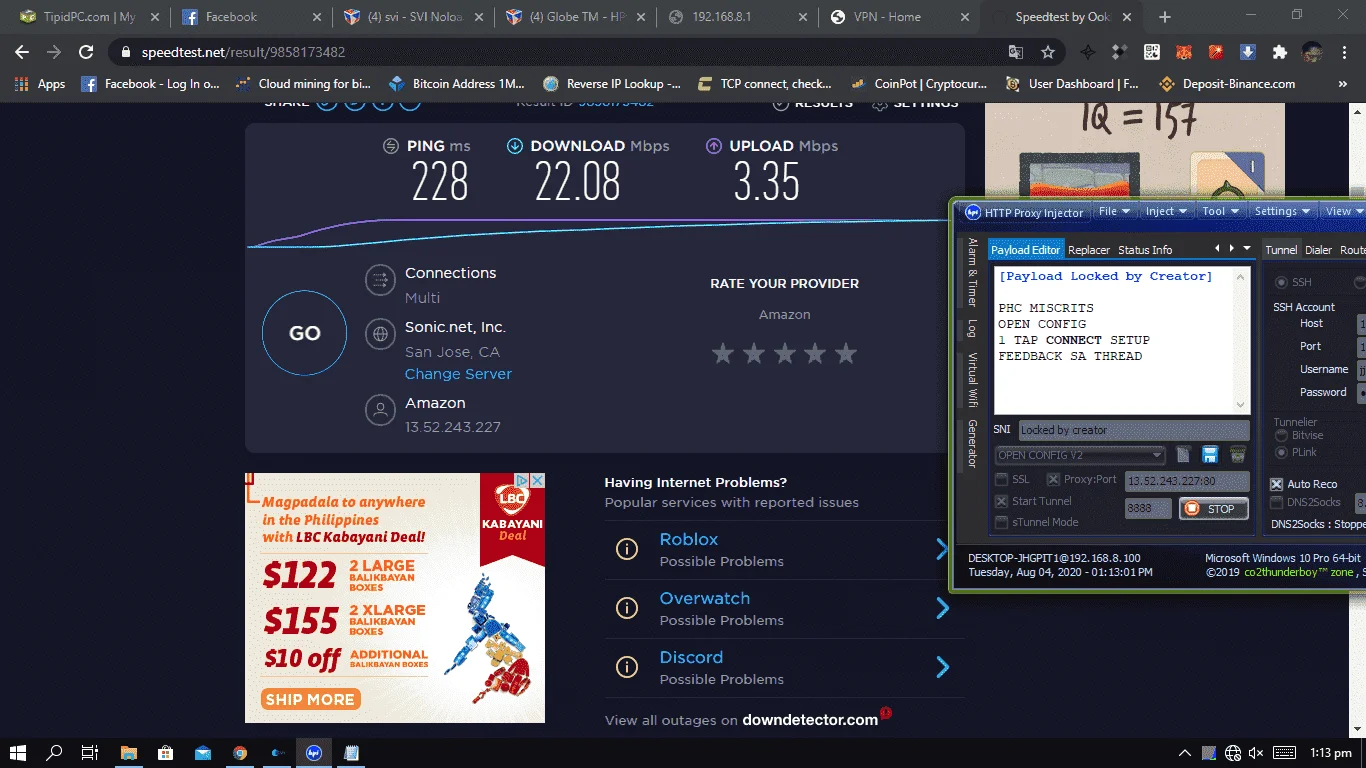1366x768 pixels.
Task: Click the Connections multi icon
Action: [x=380, y=279]
